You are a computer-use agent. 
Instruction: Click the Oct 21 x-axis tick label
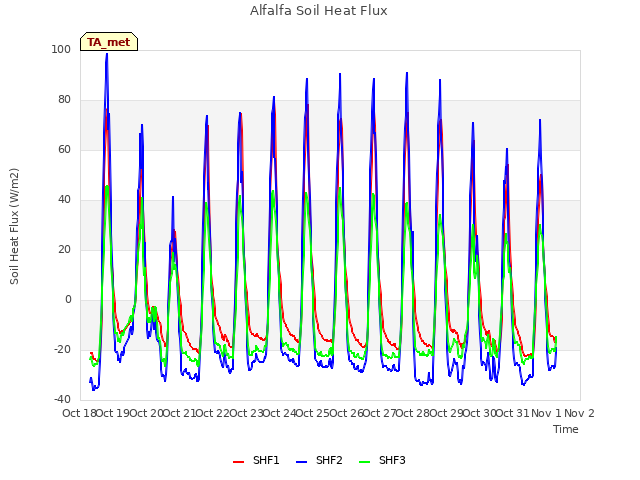[x=180, y=413]
